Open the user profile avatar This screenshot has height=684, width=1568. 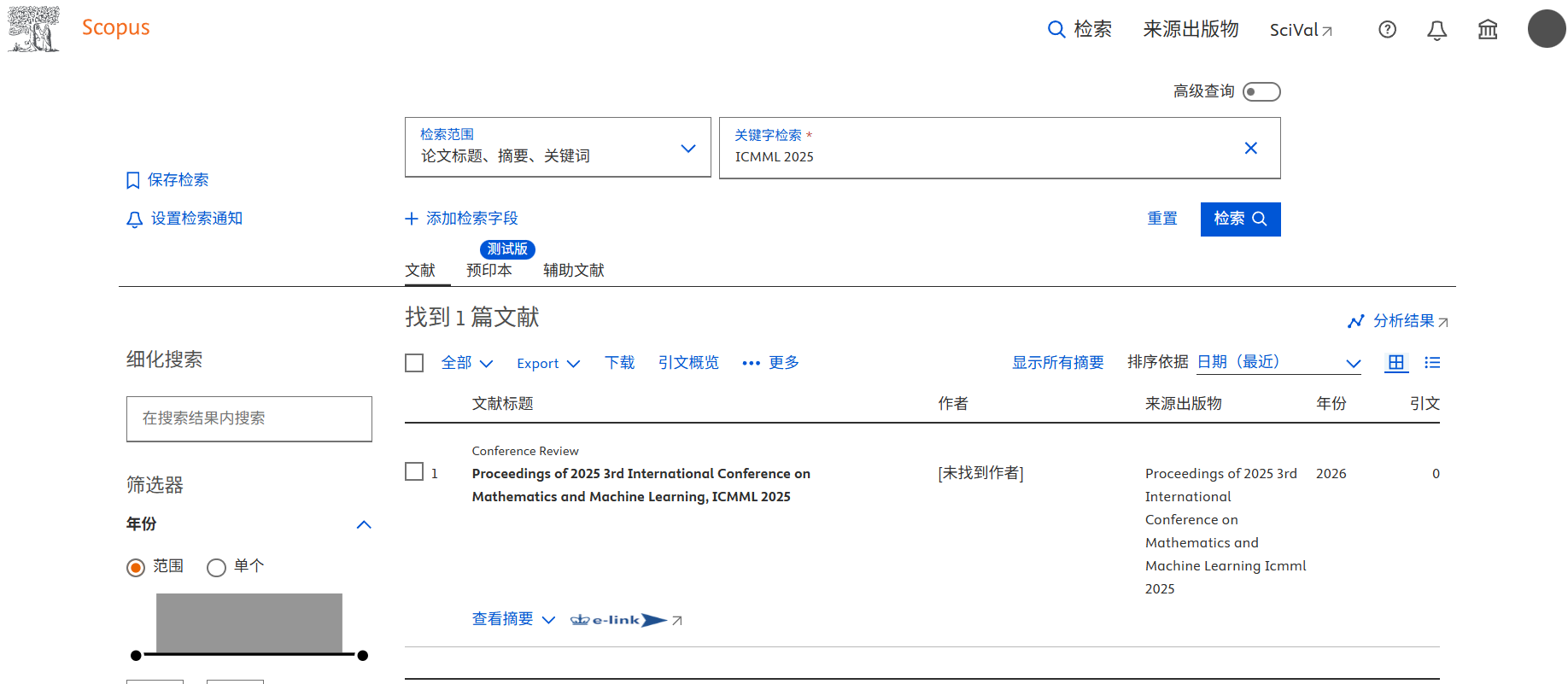coord(1546,29)
